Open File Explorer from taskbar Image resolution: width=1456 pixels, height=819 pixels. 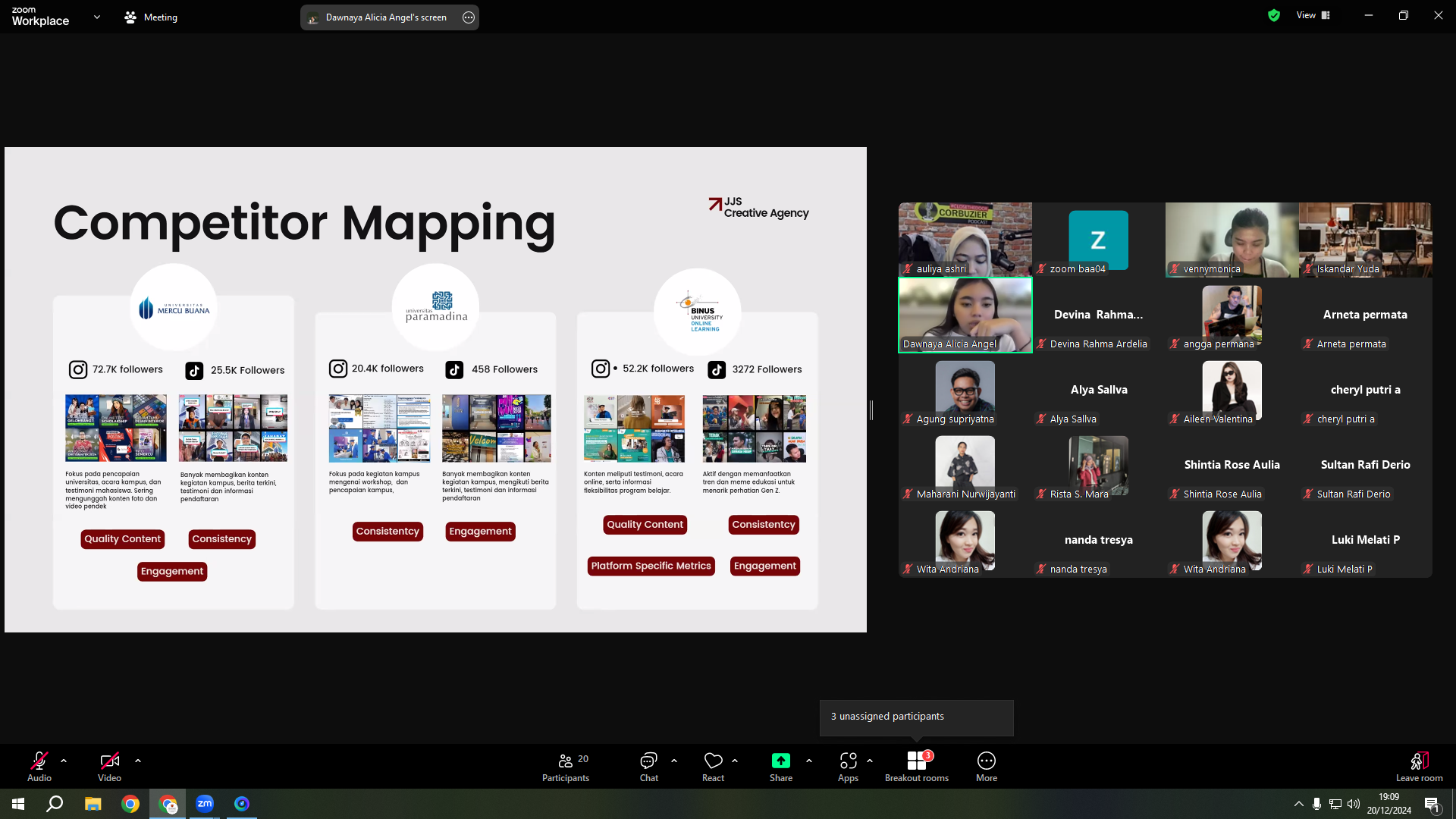tap(93, 804)
